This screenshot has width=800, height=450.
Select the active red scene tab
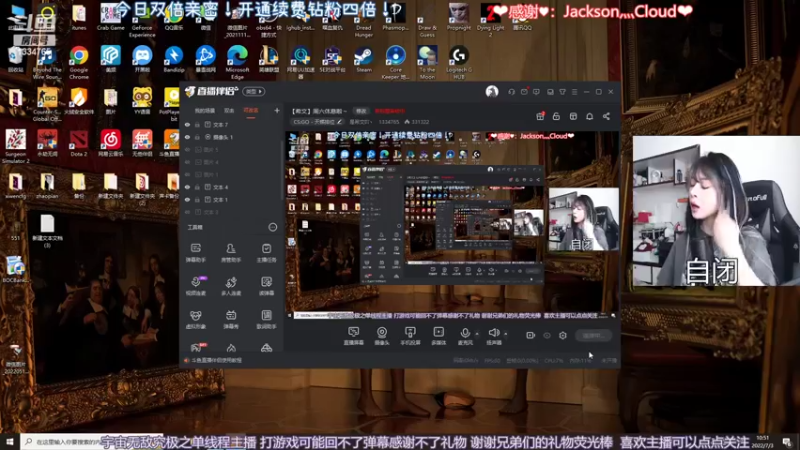[251, 111]
